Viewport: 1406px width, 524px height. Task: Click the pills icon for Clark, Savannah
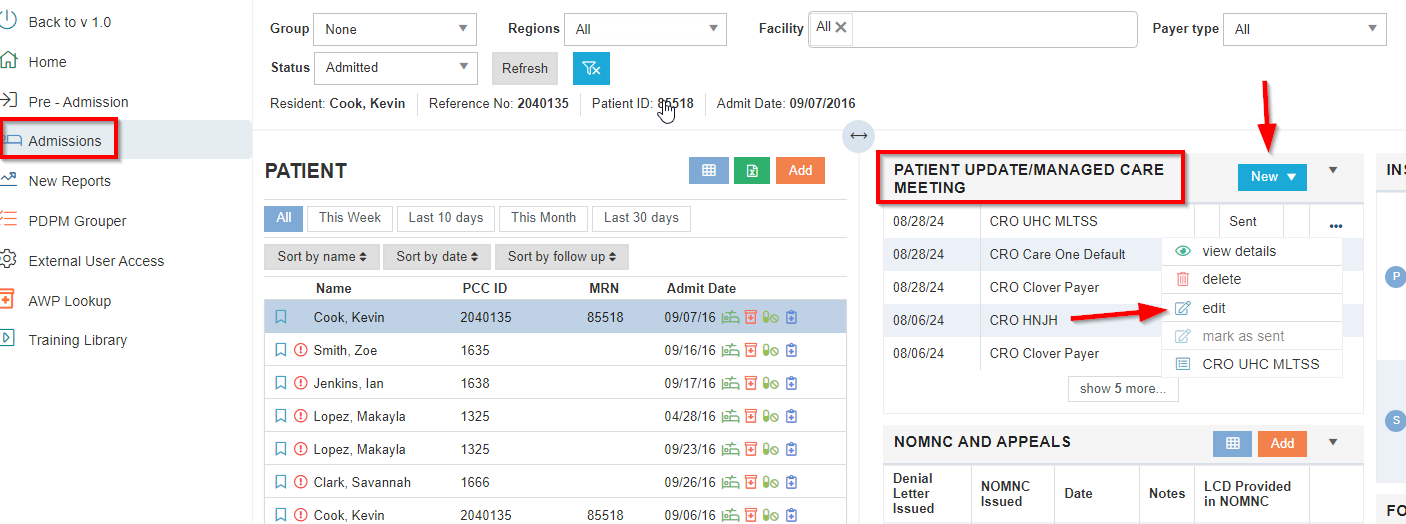[x=770, y=483]
